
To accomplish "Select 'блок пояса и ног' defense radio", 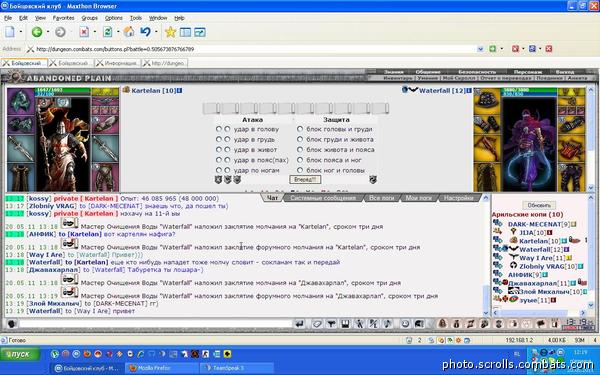I will pos(300,160).
